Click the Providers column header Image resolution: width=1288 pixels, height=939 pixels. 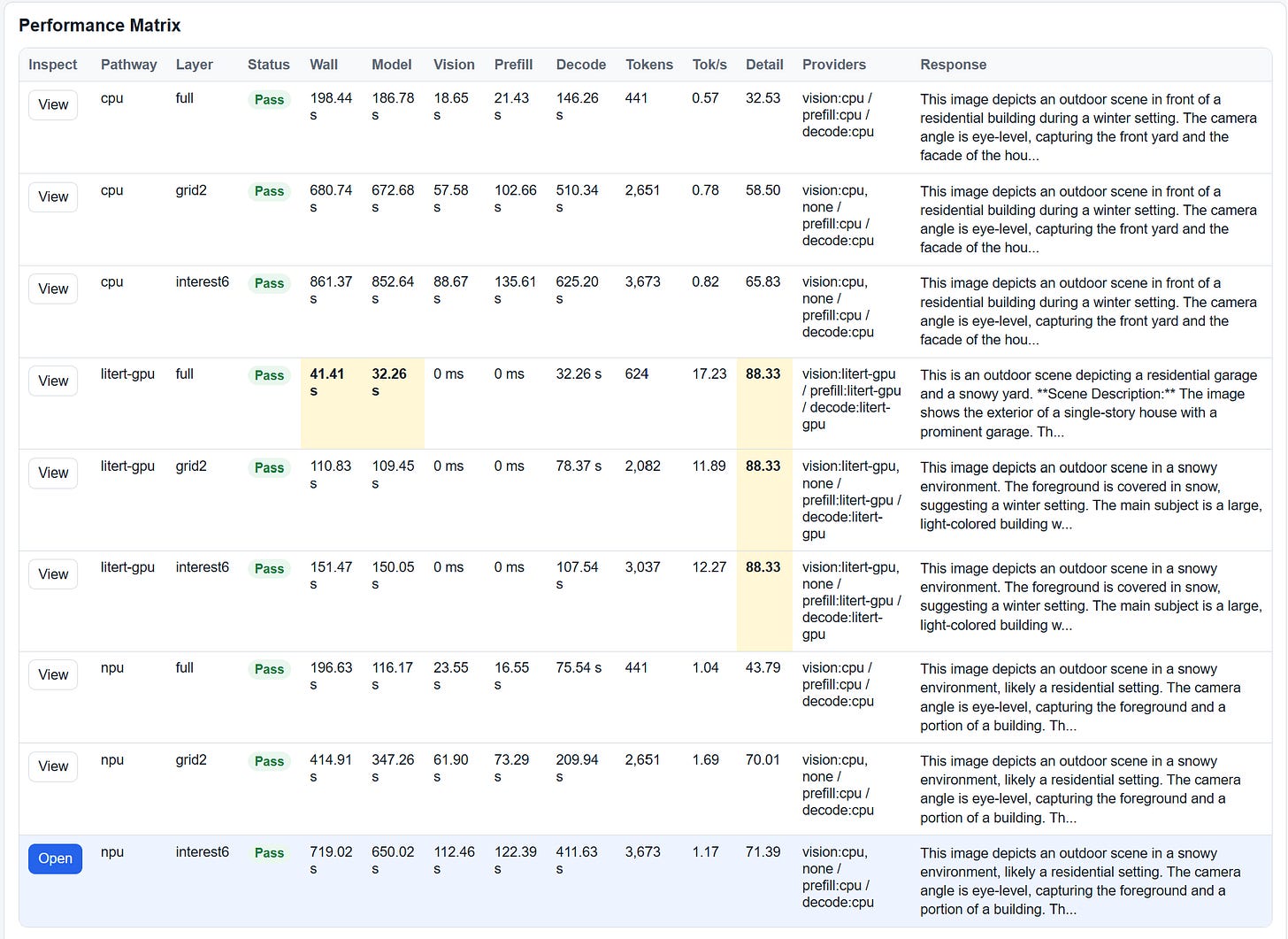(x=833, y=65)
